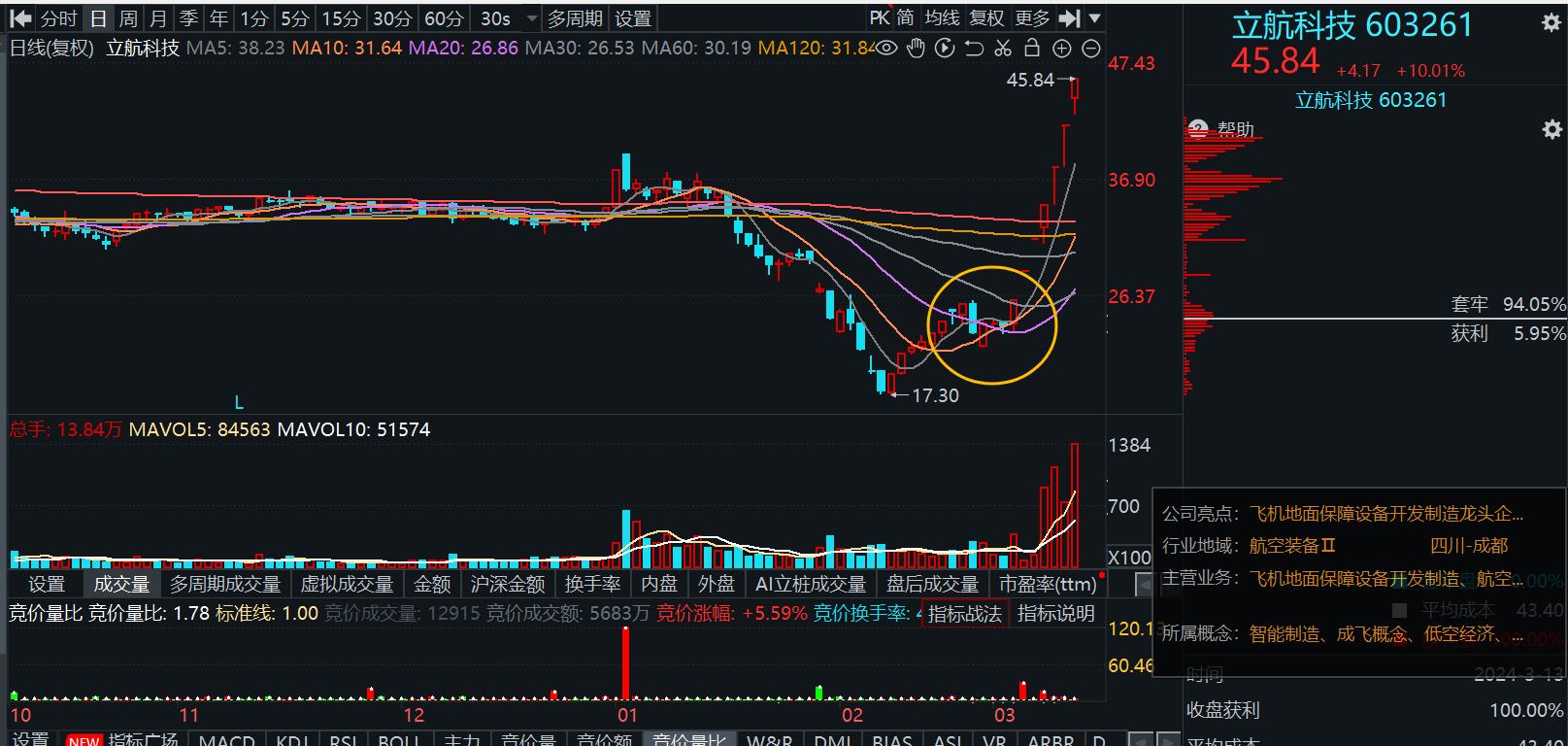The image size is (1568, 746).
Task: Expand the 30s period dropdown arrow
Action: click(531, 19)
